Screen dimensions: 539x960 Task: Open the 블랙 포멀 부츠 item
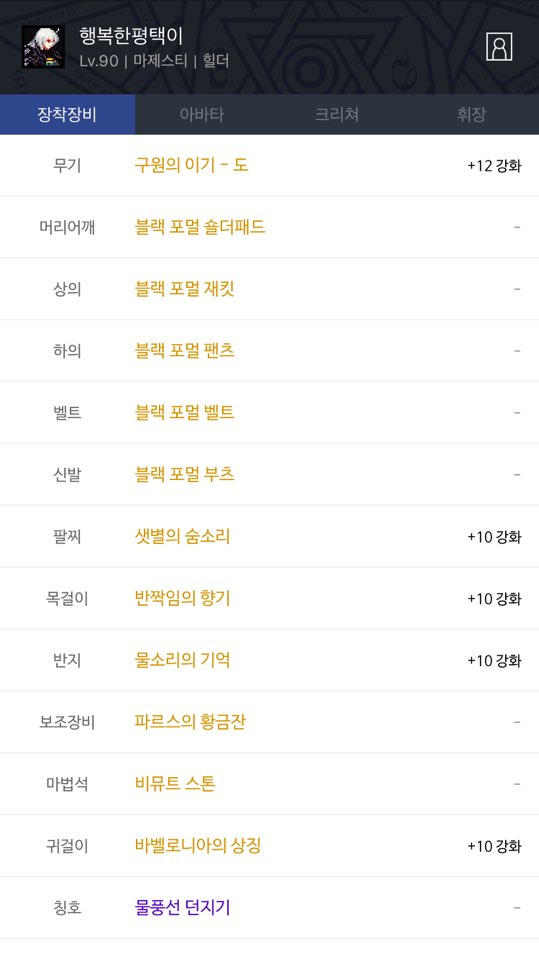coord(184,474)
